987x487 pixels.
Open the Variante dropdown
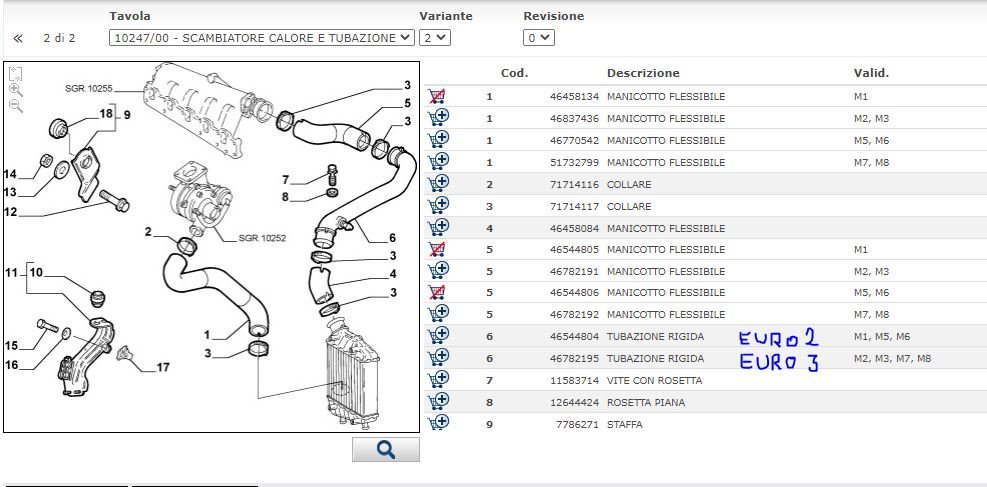435,38
